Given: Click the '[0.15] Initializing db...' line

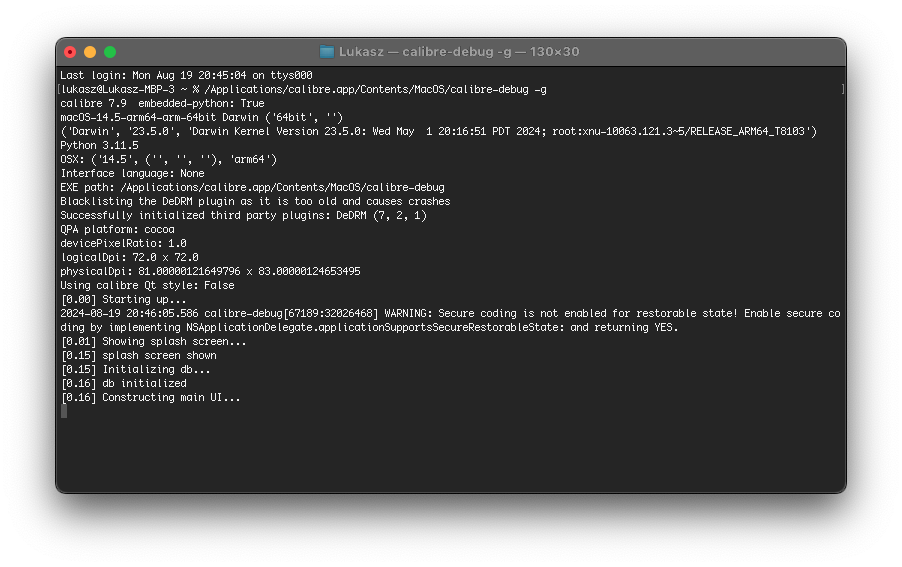Looking at the screenshot, I should (x=135, y=369).
